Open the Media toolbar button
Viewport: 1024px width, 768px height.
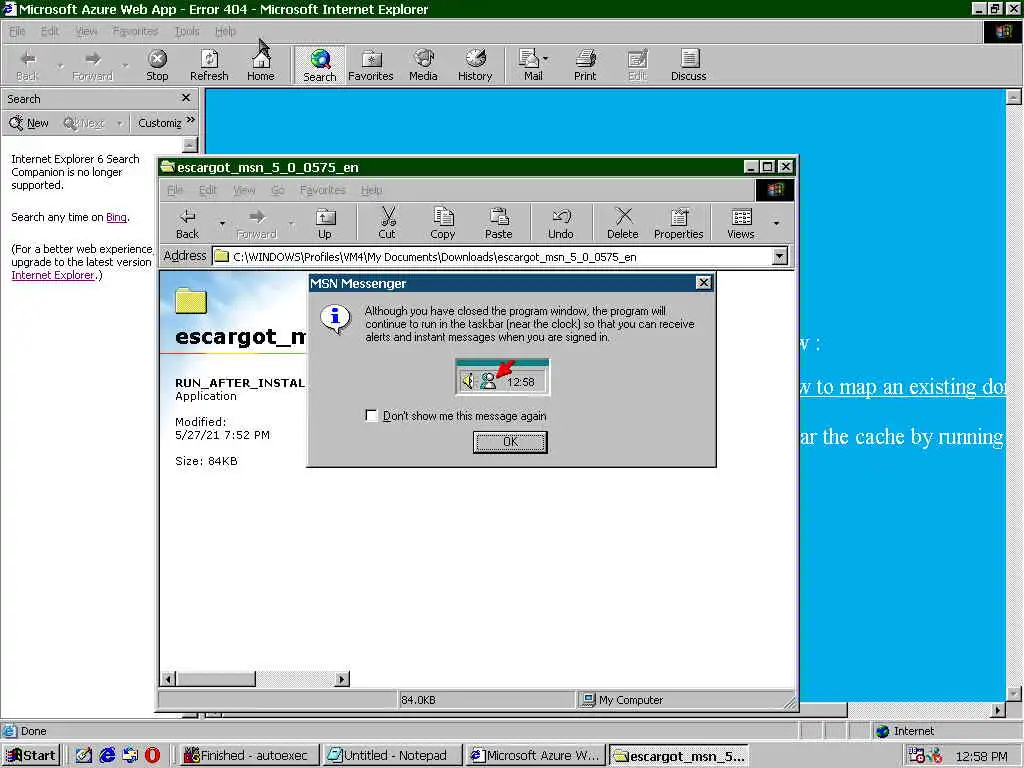click(x=423, y=65)
